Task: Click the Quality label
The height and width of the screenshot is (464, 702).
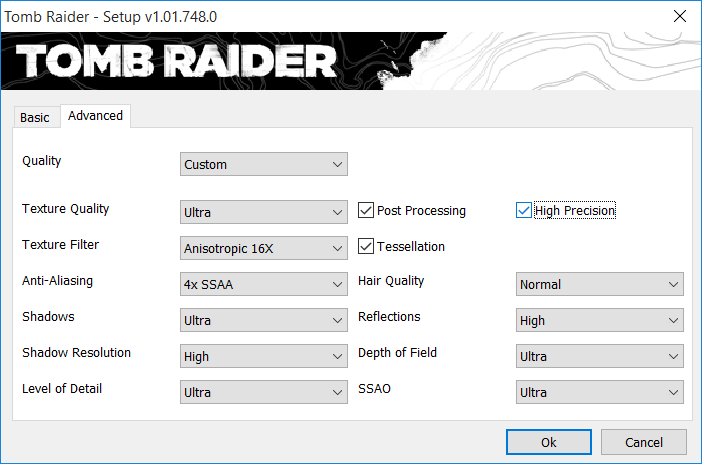Action: (x=42, y=161)
